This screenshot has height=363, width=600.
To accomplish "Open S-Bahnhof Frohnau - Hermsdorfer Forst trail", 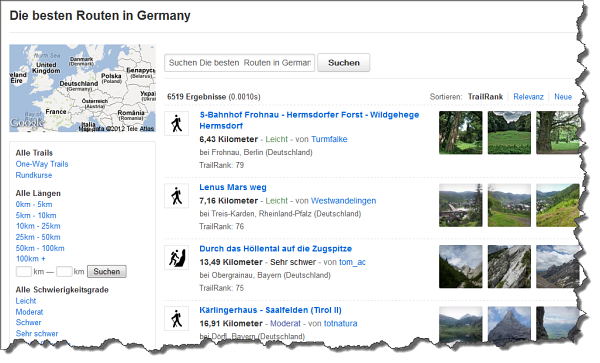I will click(x=309, y=120).
